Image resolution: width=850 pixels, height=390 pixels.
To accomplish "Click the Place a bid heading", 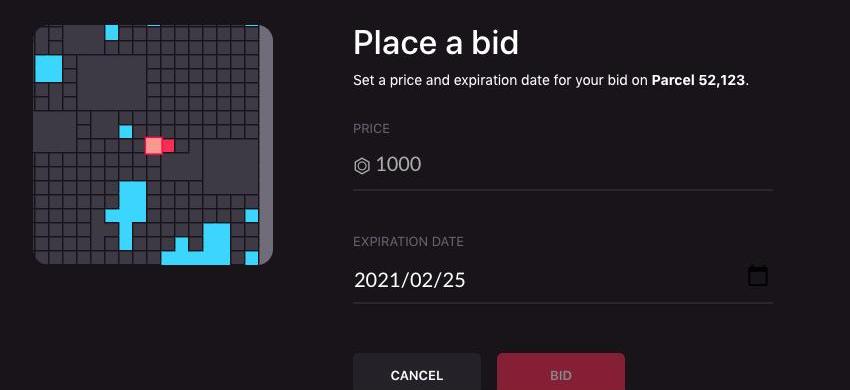I will 436,42.
